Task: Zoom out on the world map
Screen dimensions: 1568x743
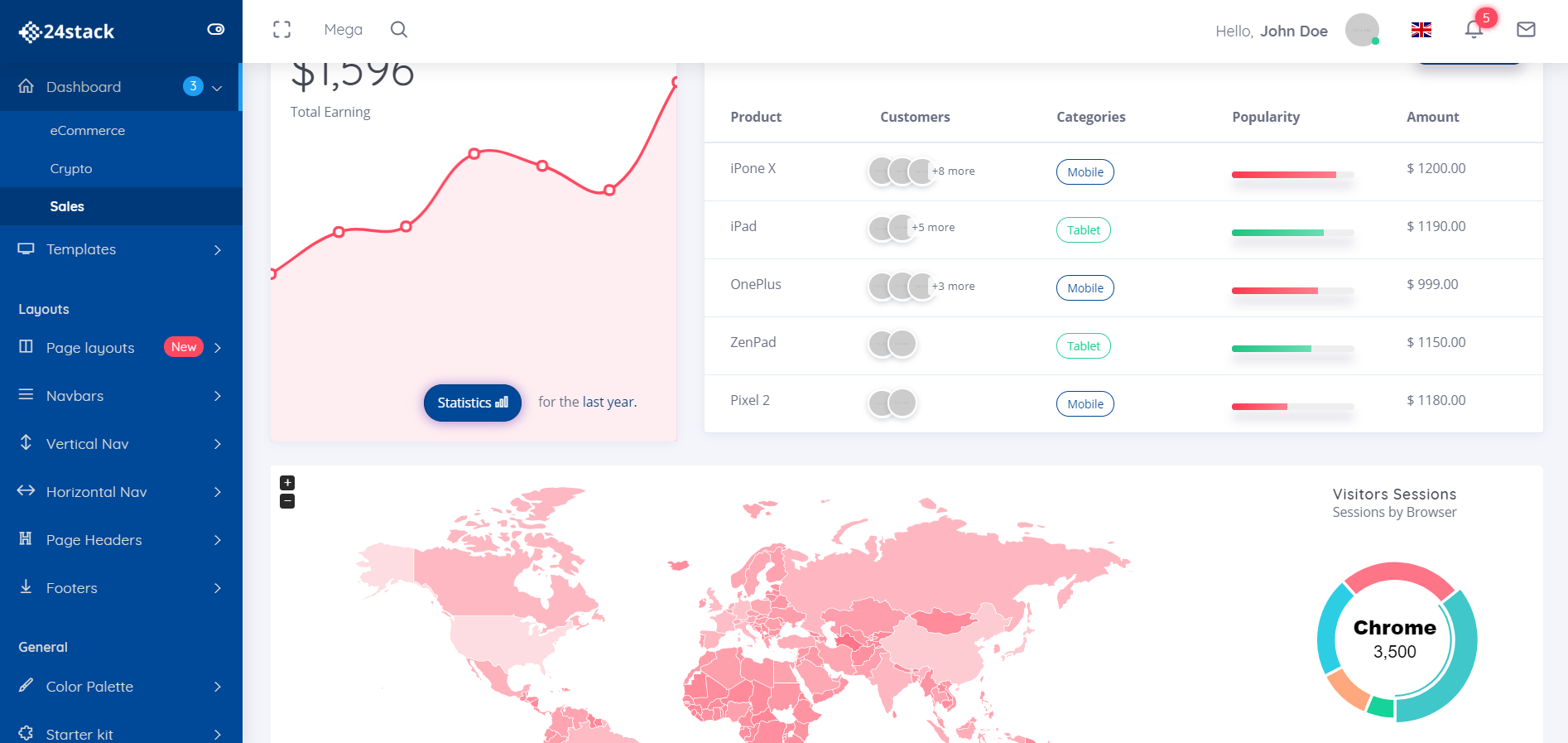Action: (287, 501)
